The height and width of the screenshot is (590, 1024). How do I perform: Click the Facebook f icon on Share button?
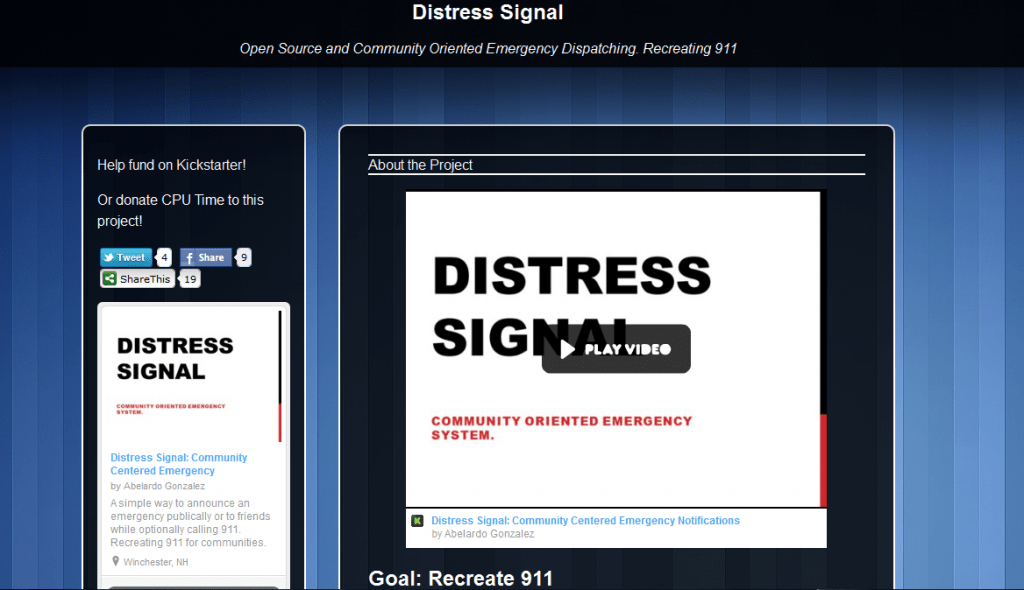[x=189, y=257]
